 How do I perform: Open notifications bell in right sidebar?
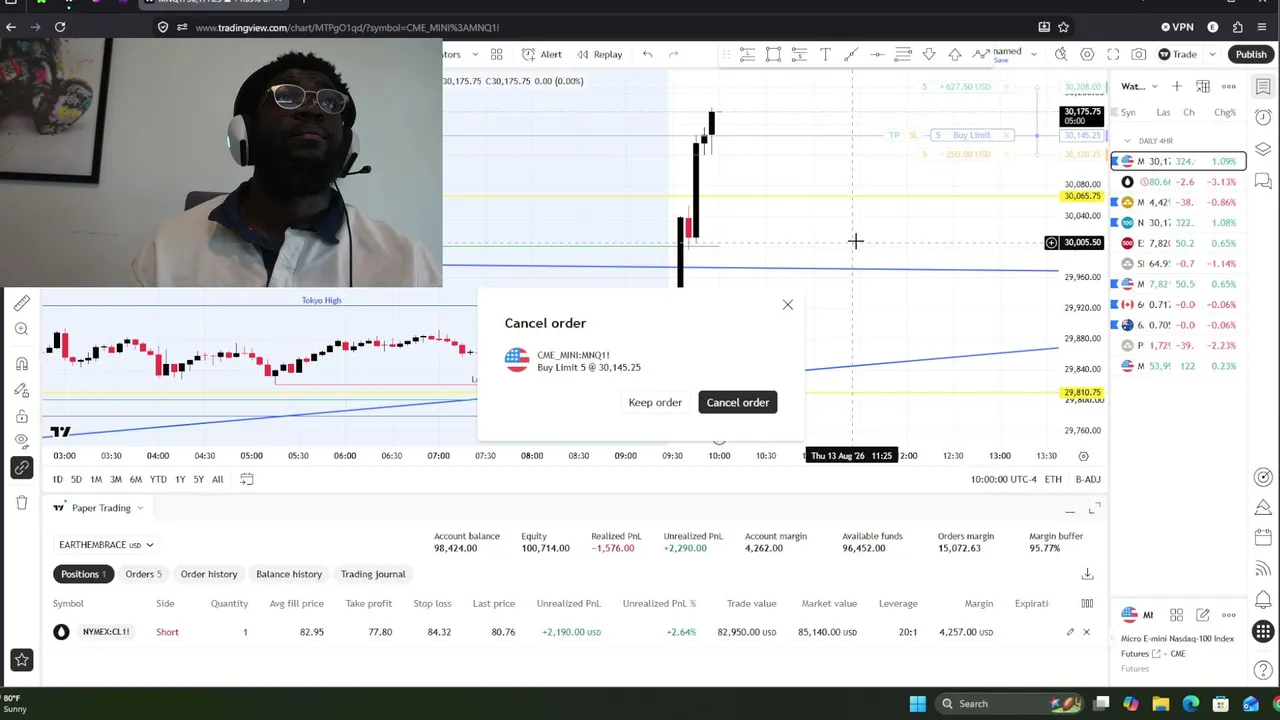pyautogui.click(x=1263, y=601)
